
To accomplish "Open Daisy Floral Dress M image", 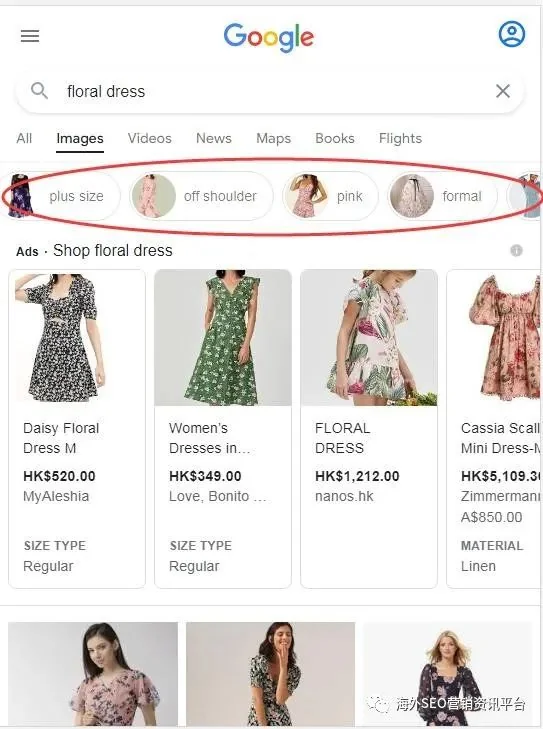I will 77,338.
